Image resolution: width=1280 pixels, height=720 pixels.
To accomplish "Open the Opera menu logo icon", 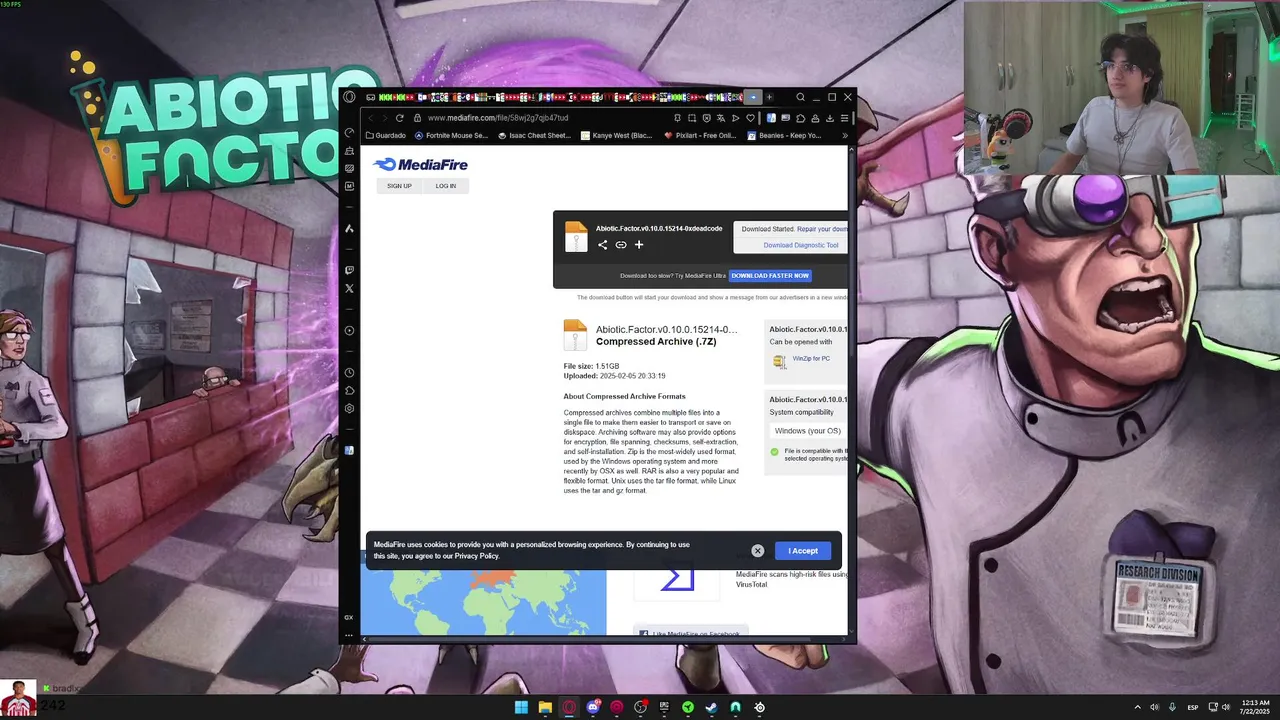I will 351,97.
